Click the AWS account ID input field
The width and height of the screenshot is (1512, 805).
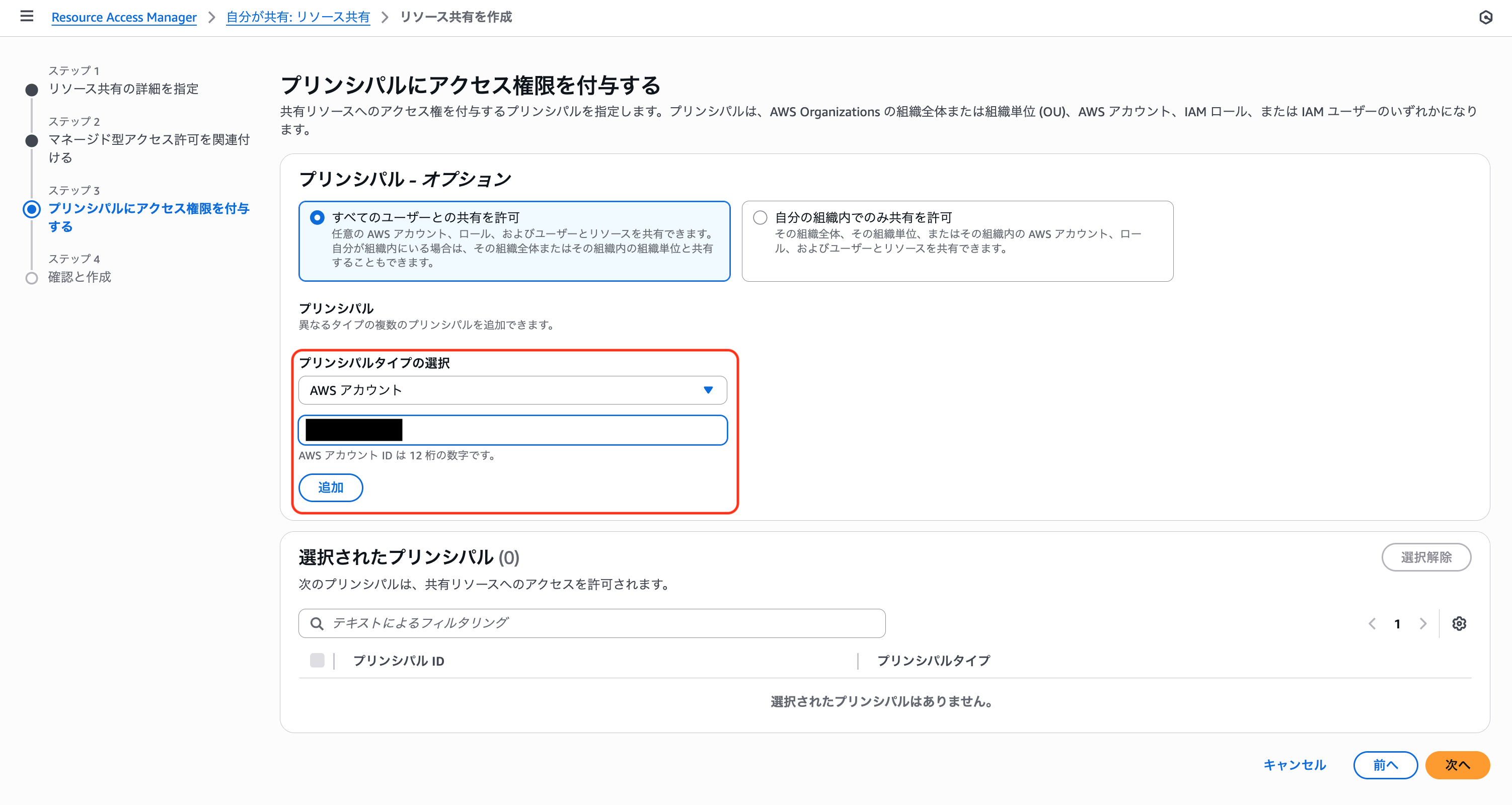click(x=512, y=430)
